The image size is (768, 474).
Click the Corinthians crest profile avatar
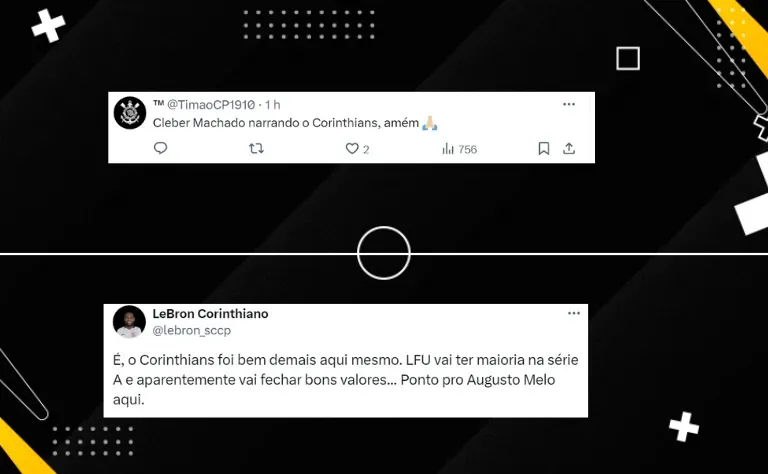pyautogui.click(x=130, y=113)
